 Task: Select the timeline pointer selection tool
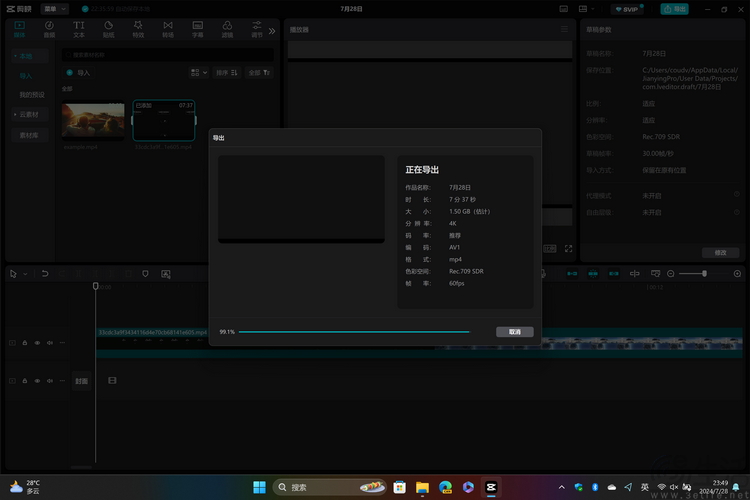tap(13, 274)
